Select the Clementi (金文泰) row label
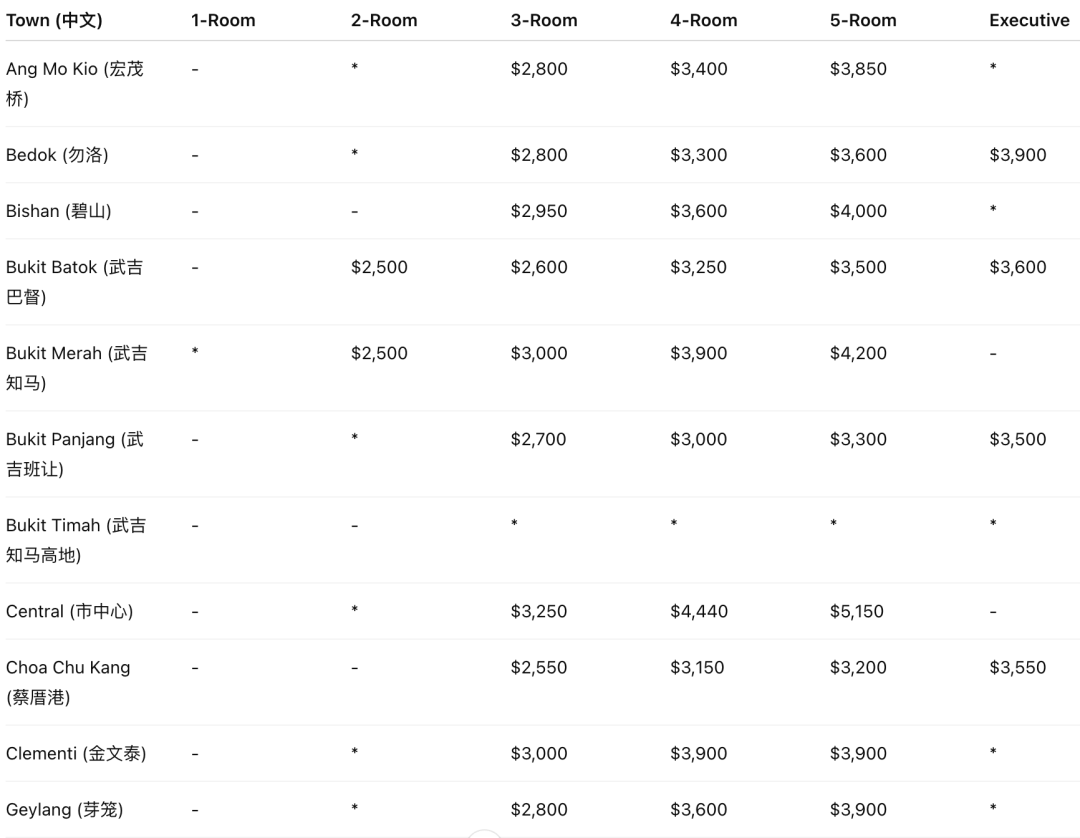Screen dimensions: 1080x838 76,753
